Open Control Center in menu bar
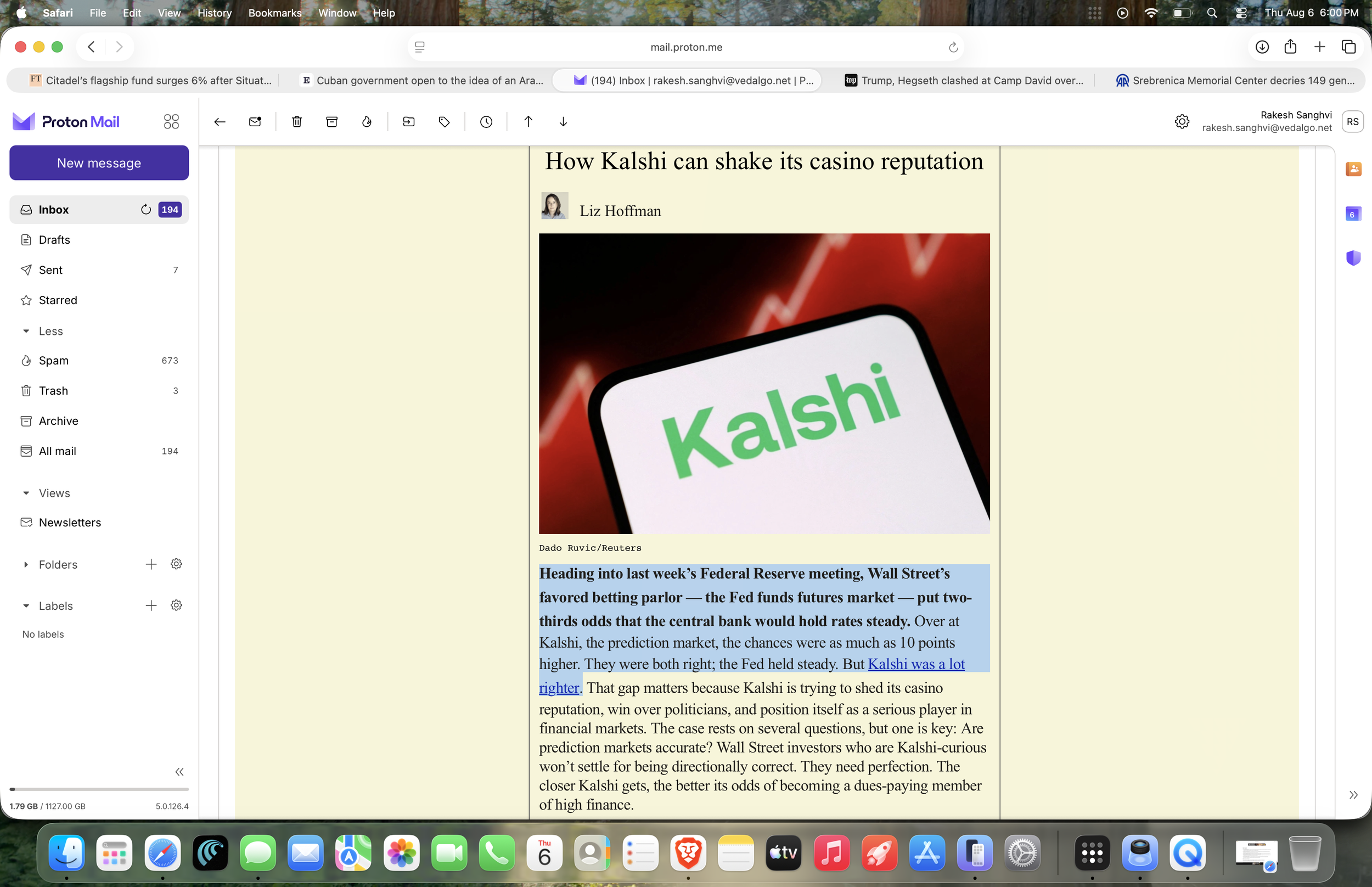This screenshot has width=1372, height=887. [1241, 13]
